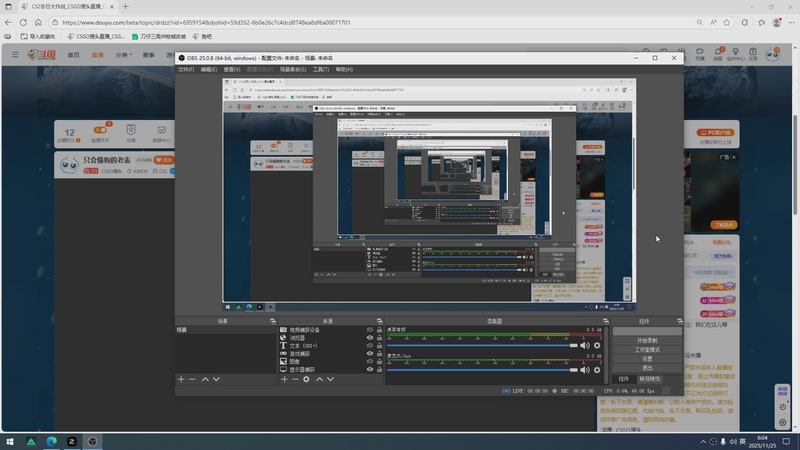Move scene up in Scenes panel

205,379
